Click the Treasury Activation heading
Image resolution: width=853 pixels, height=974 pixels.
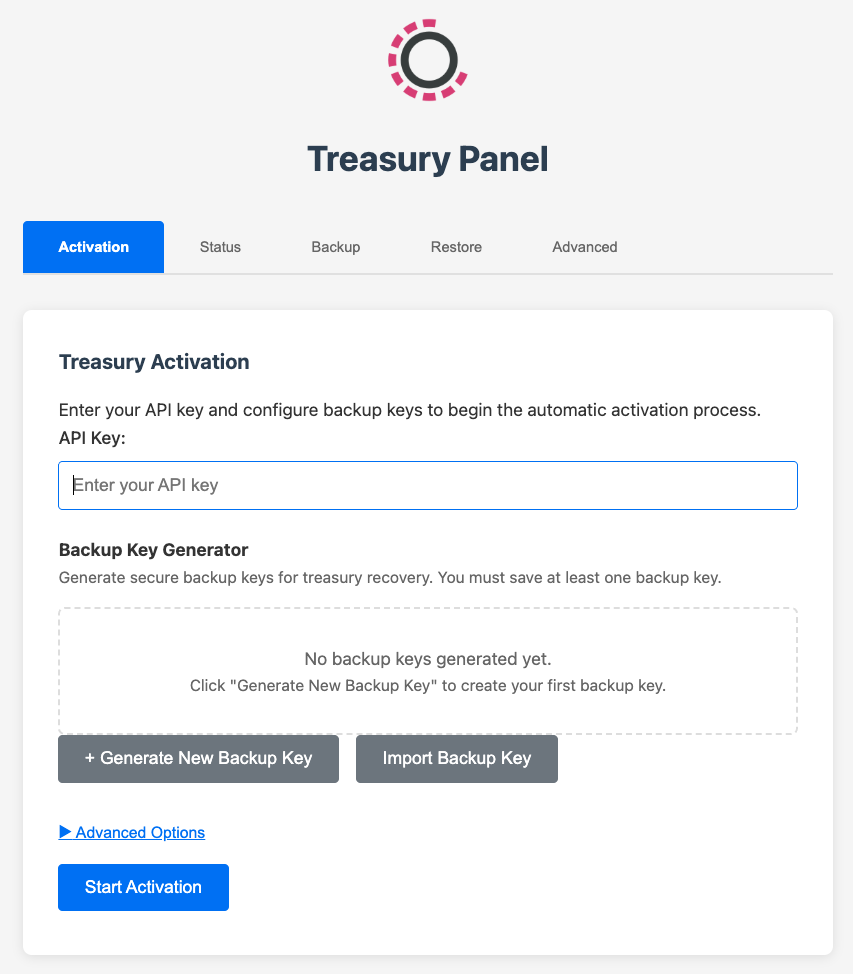154,362
